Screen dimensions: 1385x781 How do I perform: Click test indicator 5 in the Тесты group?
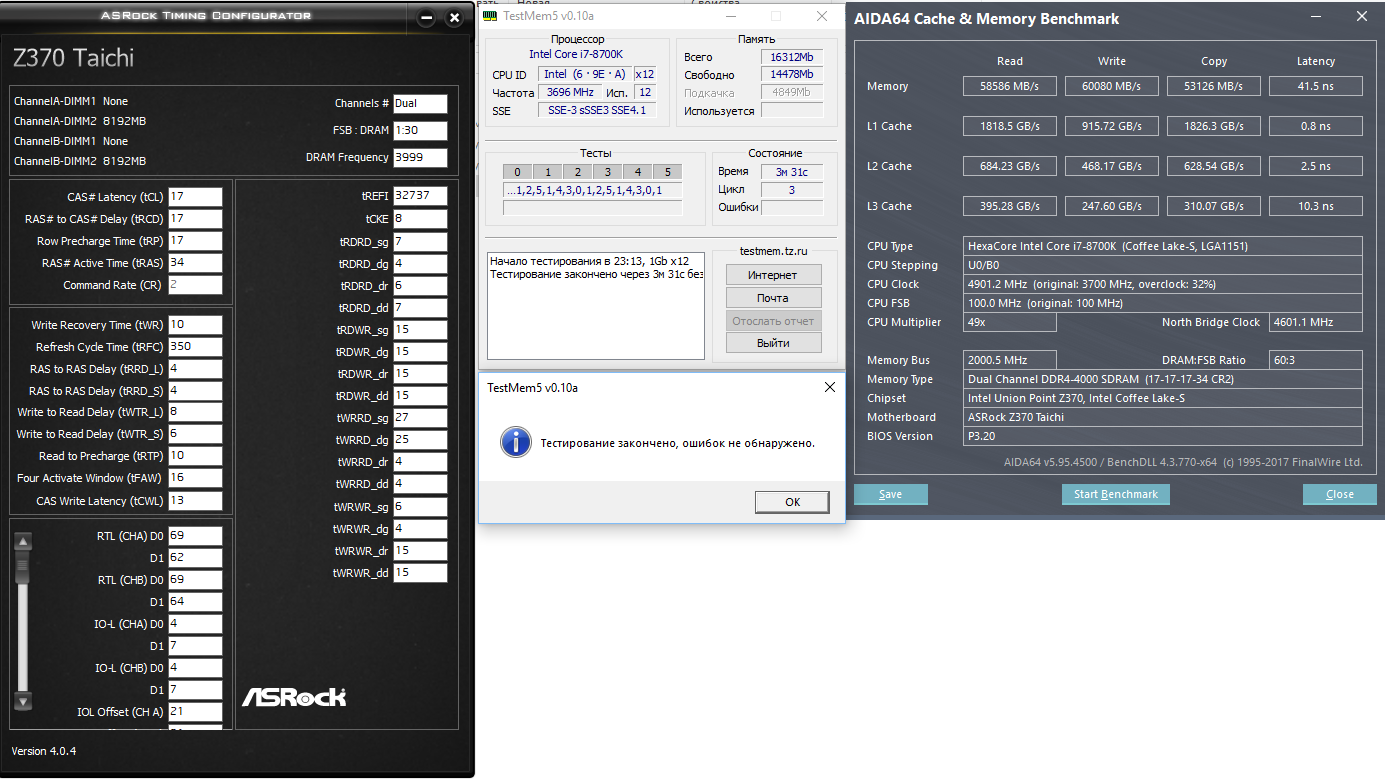(x=667, y=172)
